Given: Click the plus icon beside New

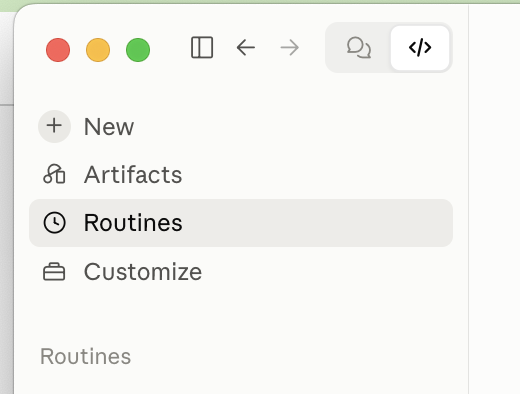Looking at the screenshot, I should 54,126.
